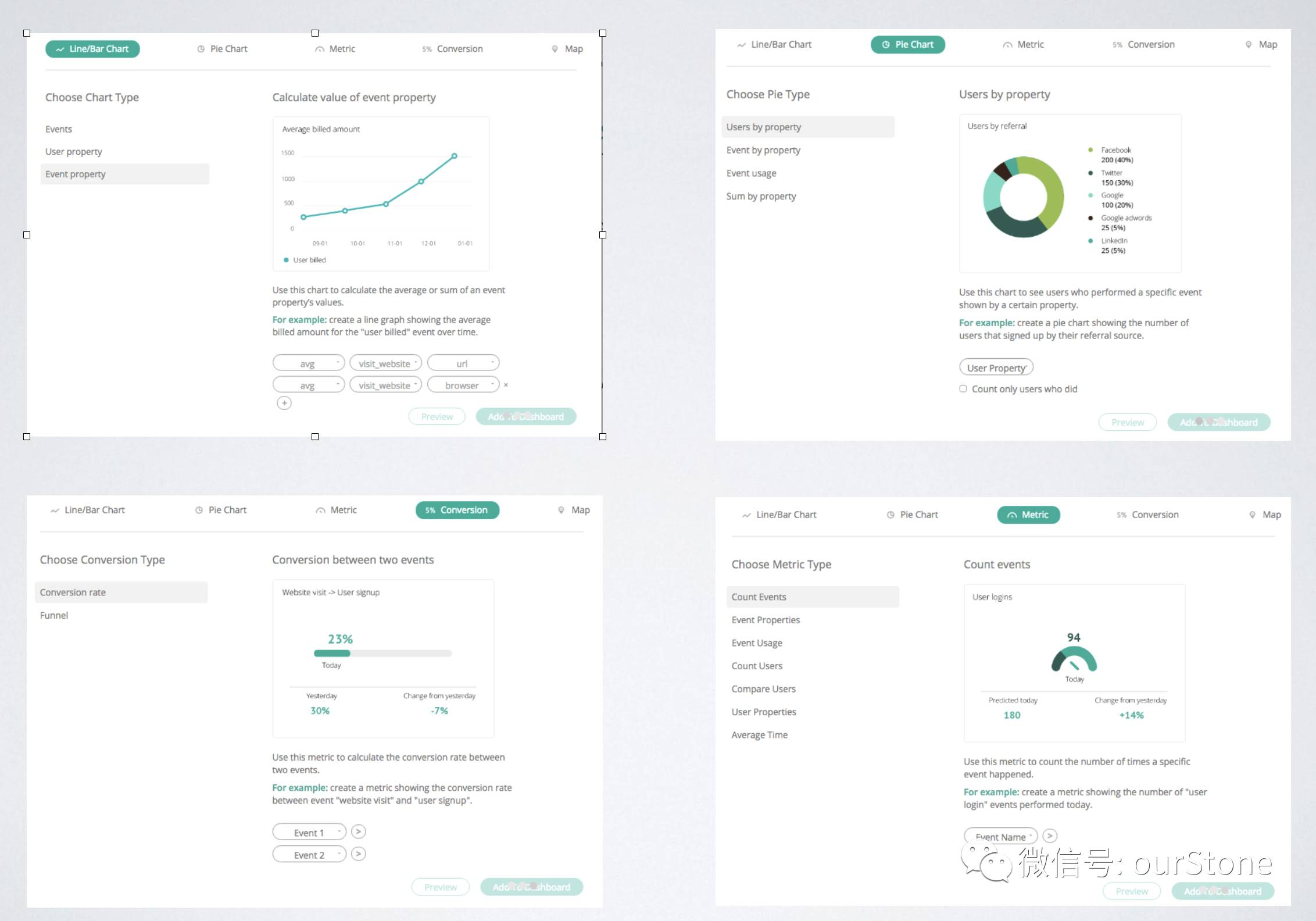Click the clock icon on highlighted Pie Chart tab
The height and width of the screenshot is (921, 1316).
886,45
